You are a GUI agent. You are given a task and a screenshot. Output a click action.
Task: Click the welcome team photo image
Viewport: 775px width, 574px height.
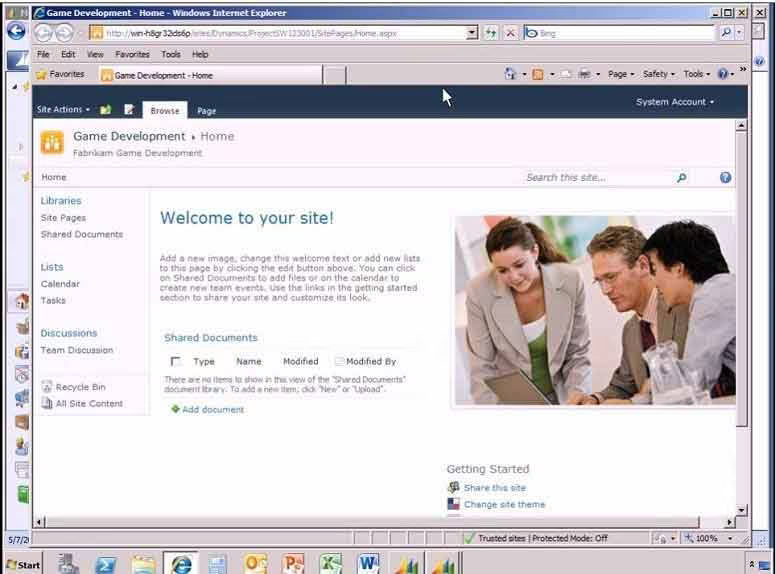point(595,310)
